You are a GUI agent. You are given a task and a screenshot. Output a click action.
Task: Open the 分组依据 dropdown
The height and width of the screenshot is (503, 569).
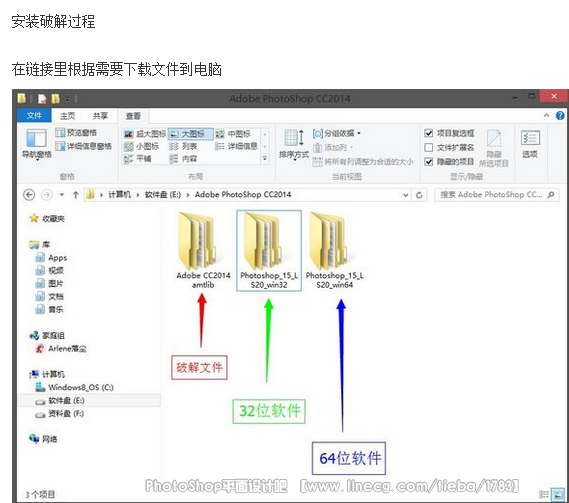[x=337, y=133]
